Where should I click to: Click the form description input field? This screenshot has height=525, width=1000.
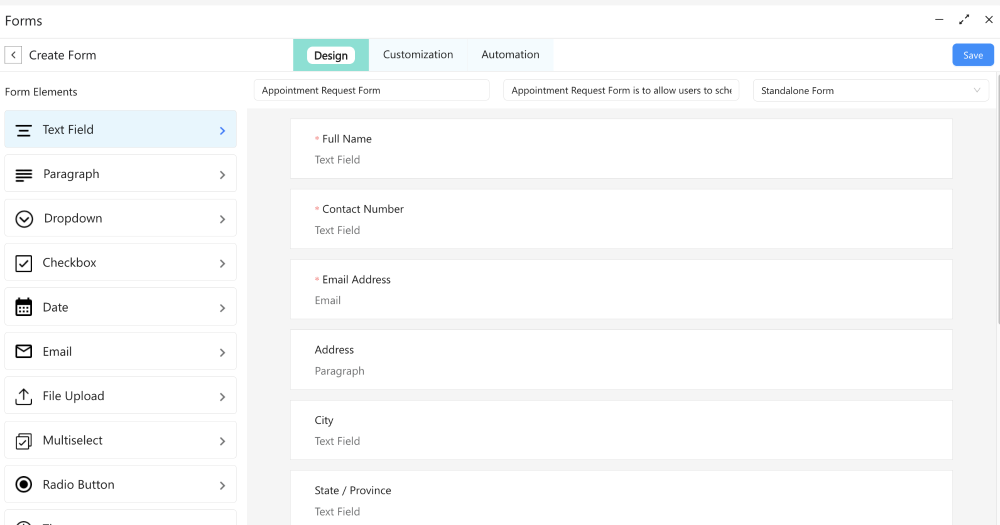point(621,91)
